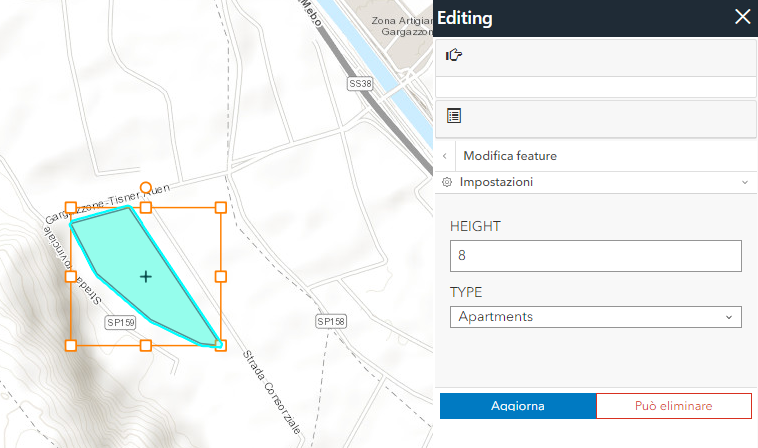Click the Impostazioni label
This screenshot has width=758, height=448.
click(496, 182)
